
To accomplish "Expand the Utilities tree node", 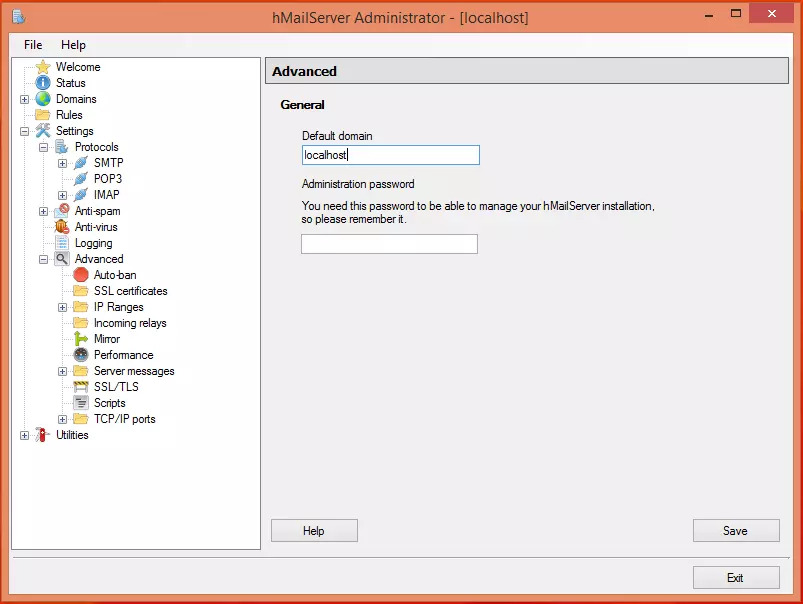I will [25, 435].
